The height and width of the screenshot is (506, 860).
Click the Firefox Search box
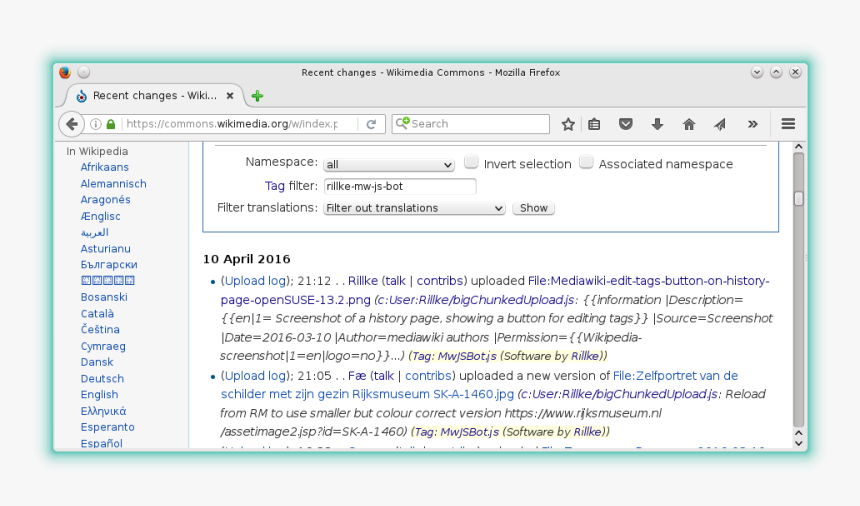click(x=471, y=124)
